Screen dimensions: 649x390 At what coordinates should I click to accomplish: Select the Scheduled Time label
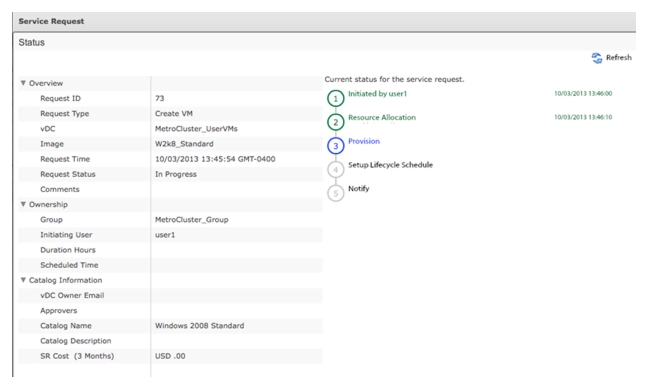coord(69,265)
